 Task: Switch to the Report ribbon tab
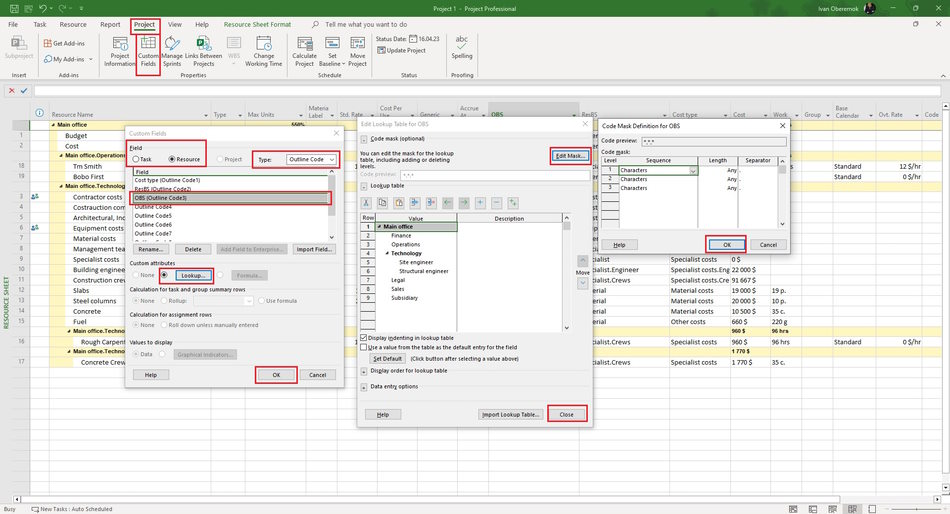click(x=110, y=24)
